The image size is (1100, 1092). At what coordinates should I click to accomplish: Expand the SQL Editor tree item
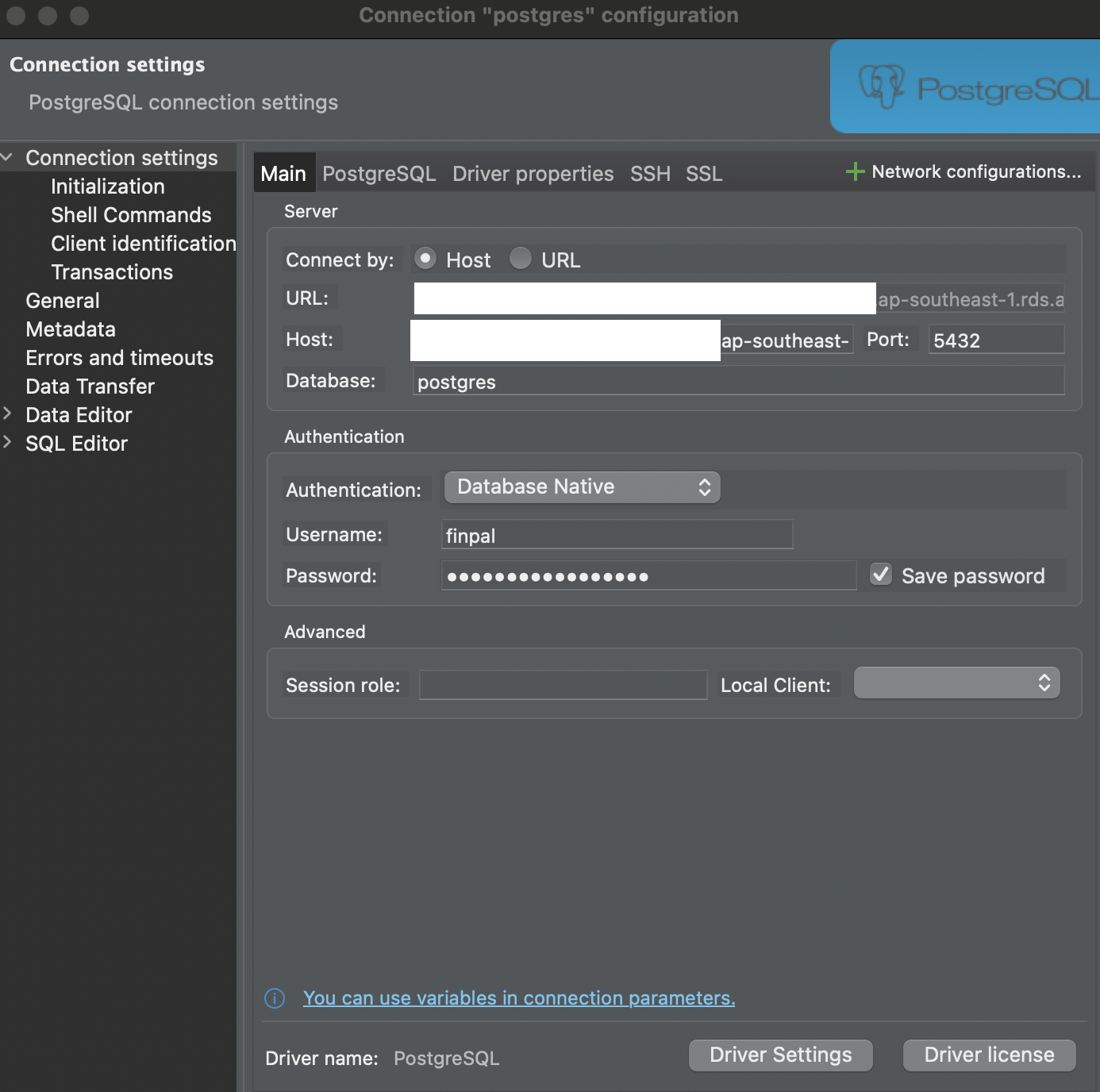point(8,443)
